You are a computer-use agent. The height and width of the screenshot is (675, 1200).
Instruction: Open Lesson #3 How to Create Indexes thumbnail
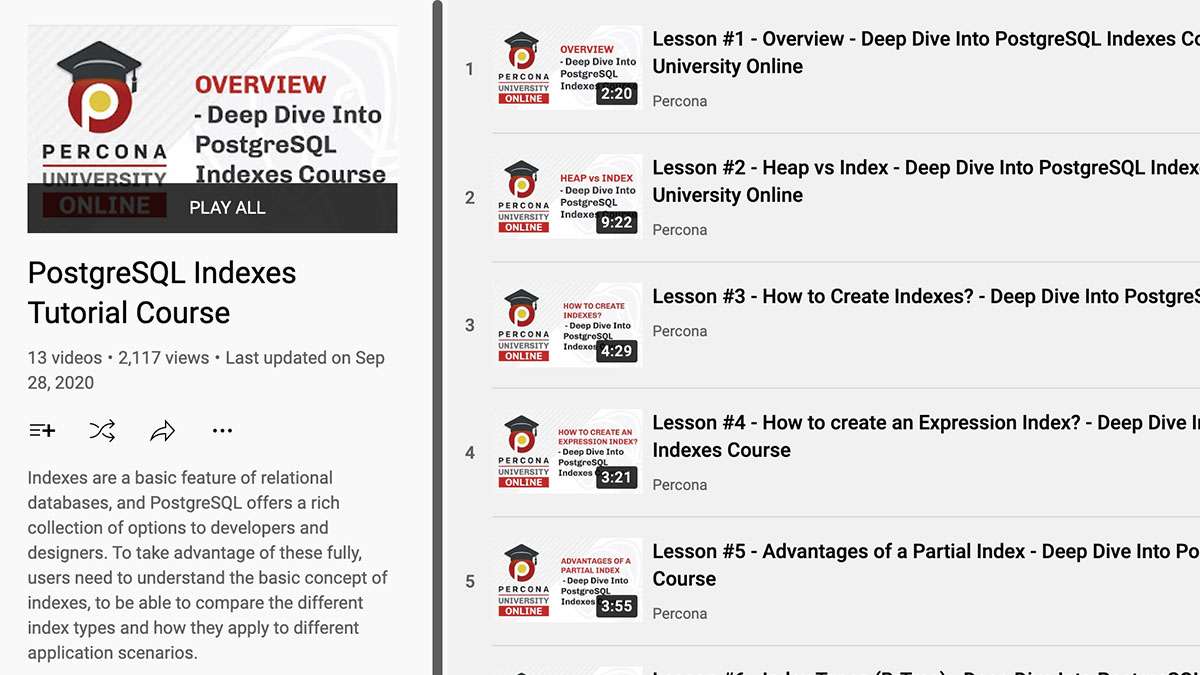[568, 325]
